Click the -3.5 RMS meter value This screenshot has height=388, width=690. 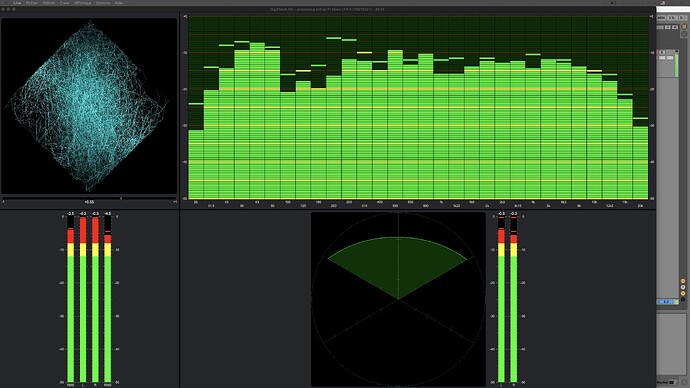coord(70,213)
